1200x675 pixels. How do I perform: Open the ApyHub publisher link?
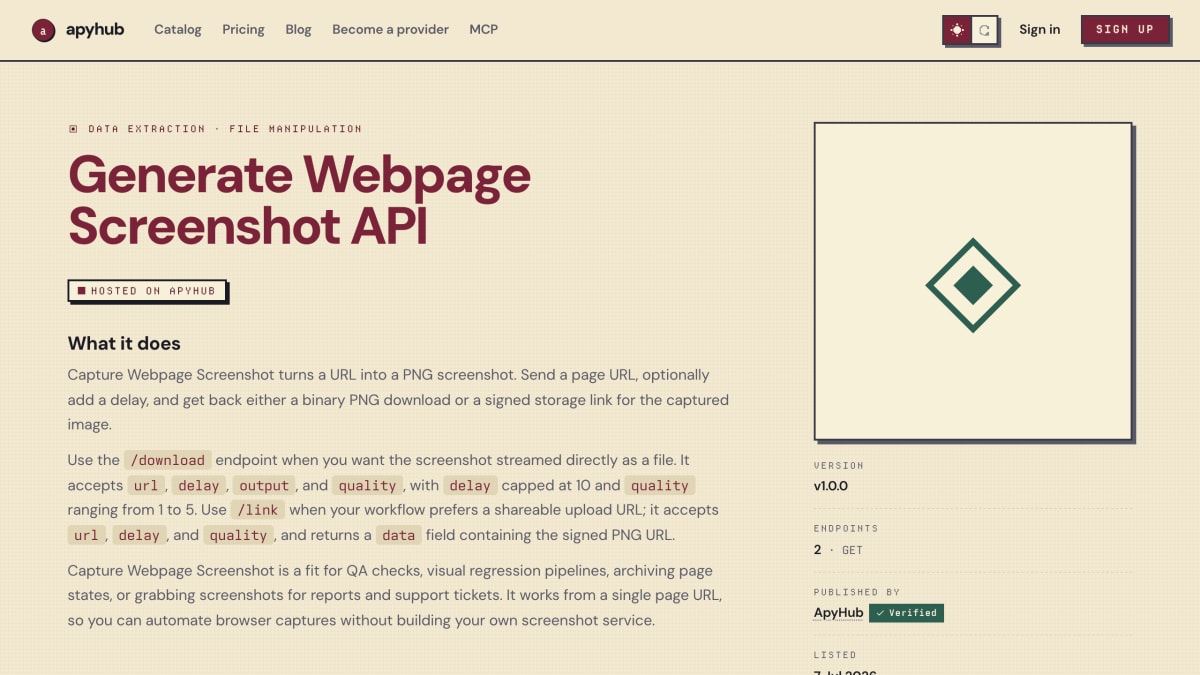(x=838, y=613)
